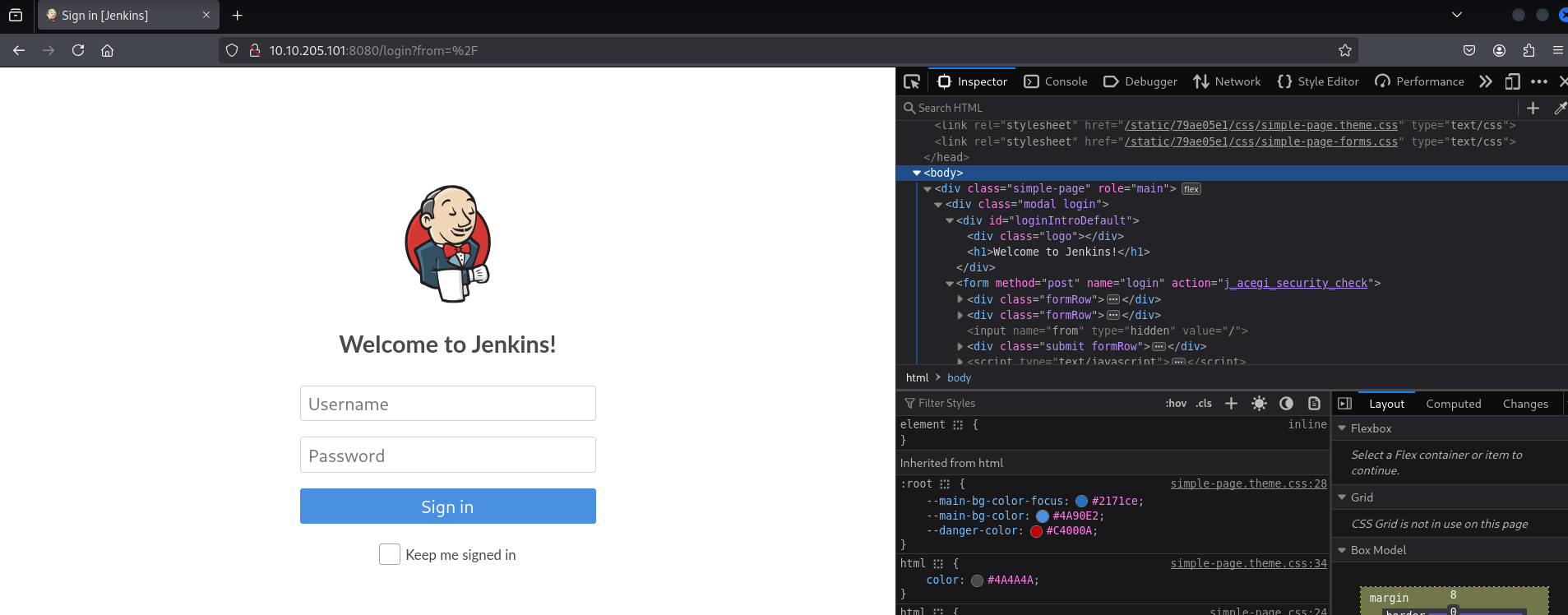Open the browser extensions icon

(1529, 50)
